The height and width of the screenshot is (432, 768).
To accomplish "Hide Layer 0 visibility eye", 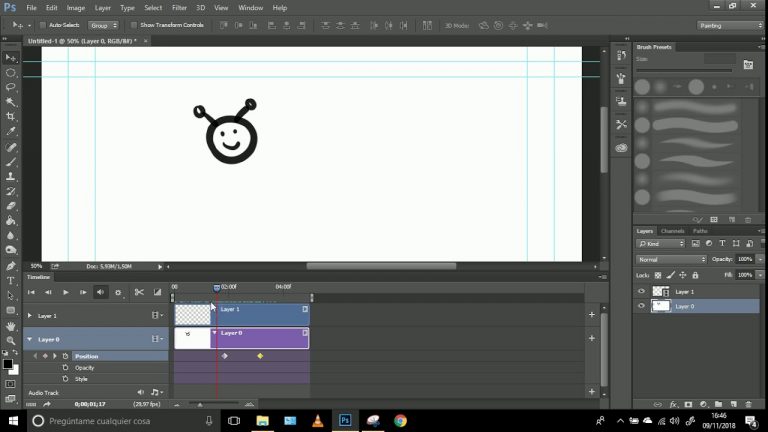I will [641, 306].
